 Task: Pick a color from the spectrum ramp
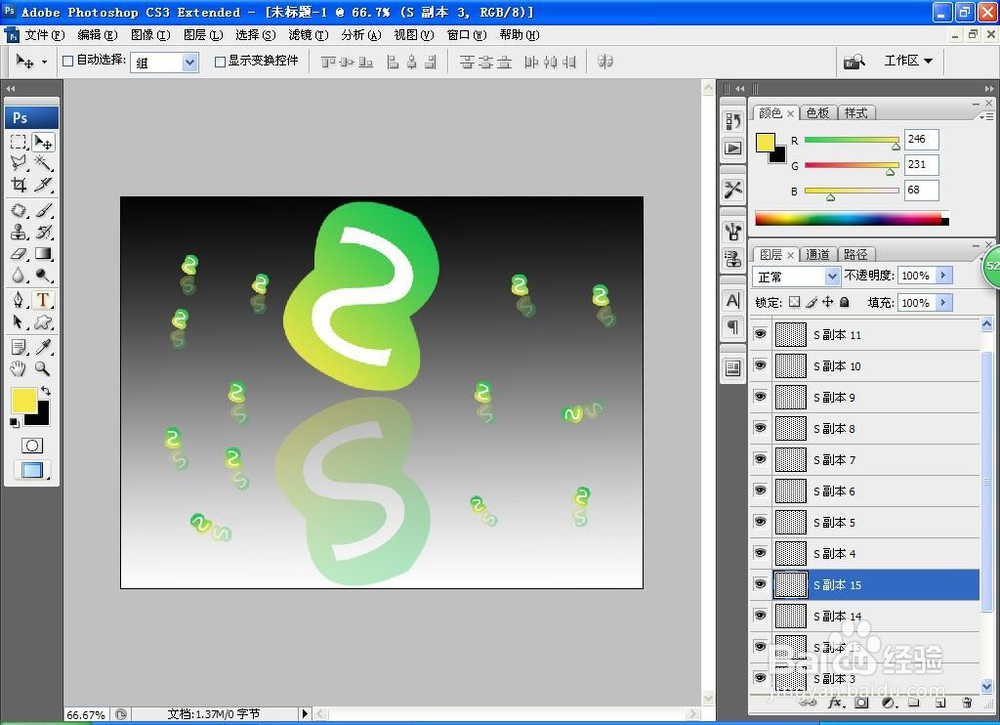point(851,219)
